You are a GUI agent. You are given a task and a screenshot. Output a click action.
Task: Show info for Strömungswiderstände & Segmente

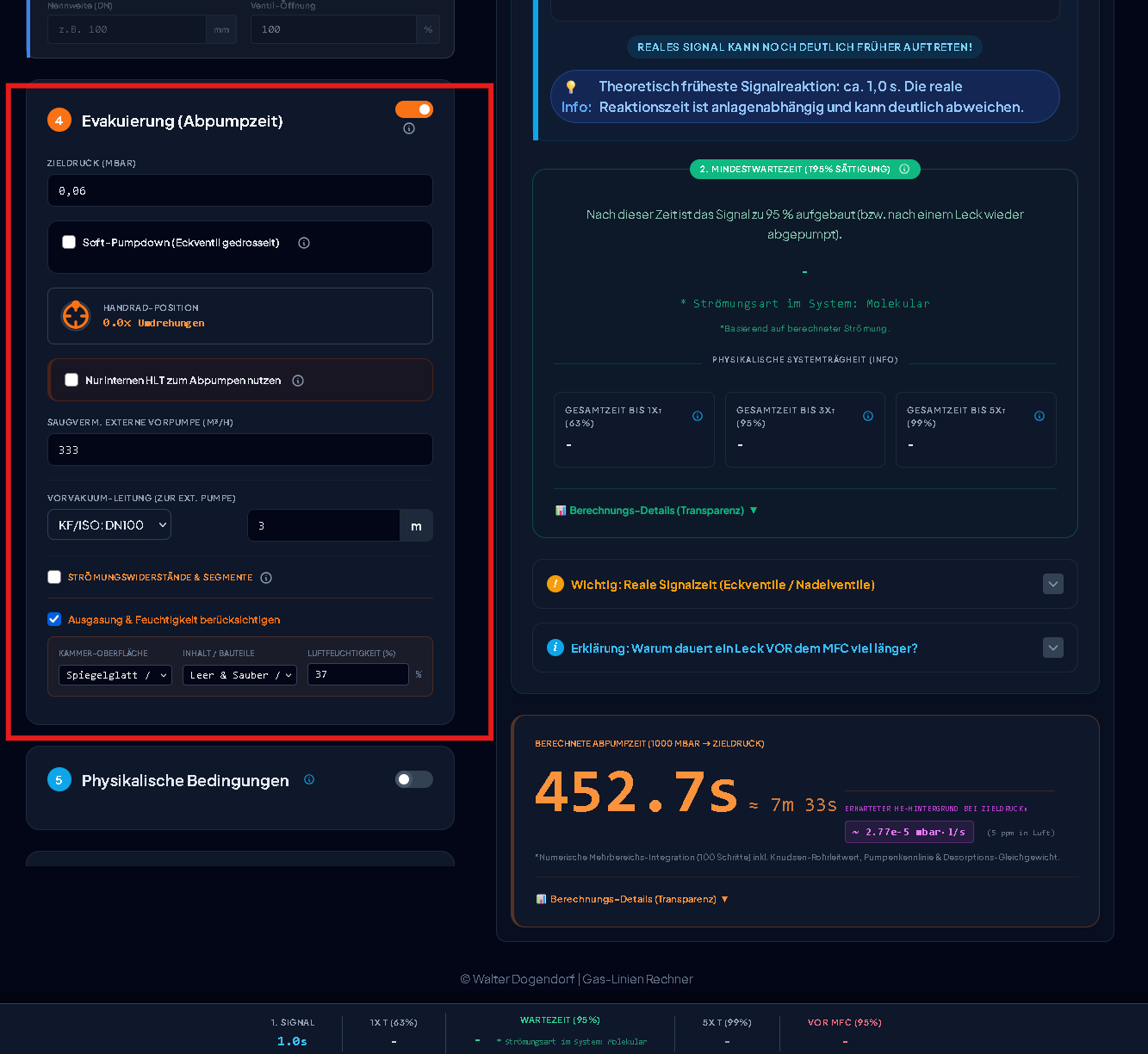click(x=266, y=578)
